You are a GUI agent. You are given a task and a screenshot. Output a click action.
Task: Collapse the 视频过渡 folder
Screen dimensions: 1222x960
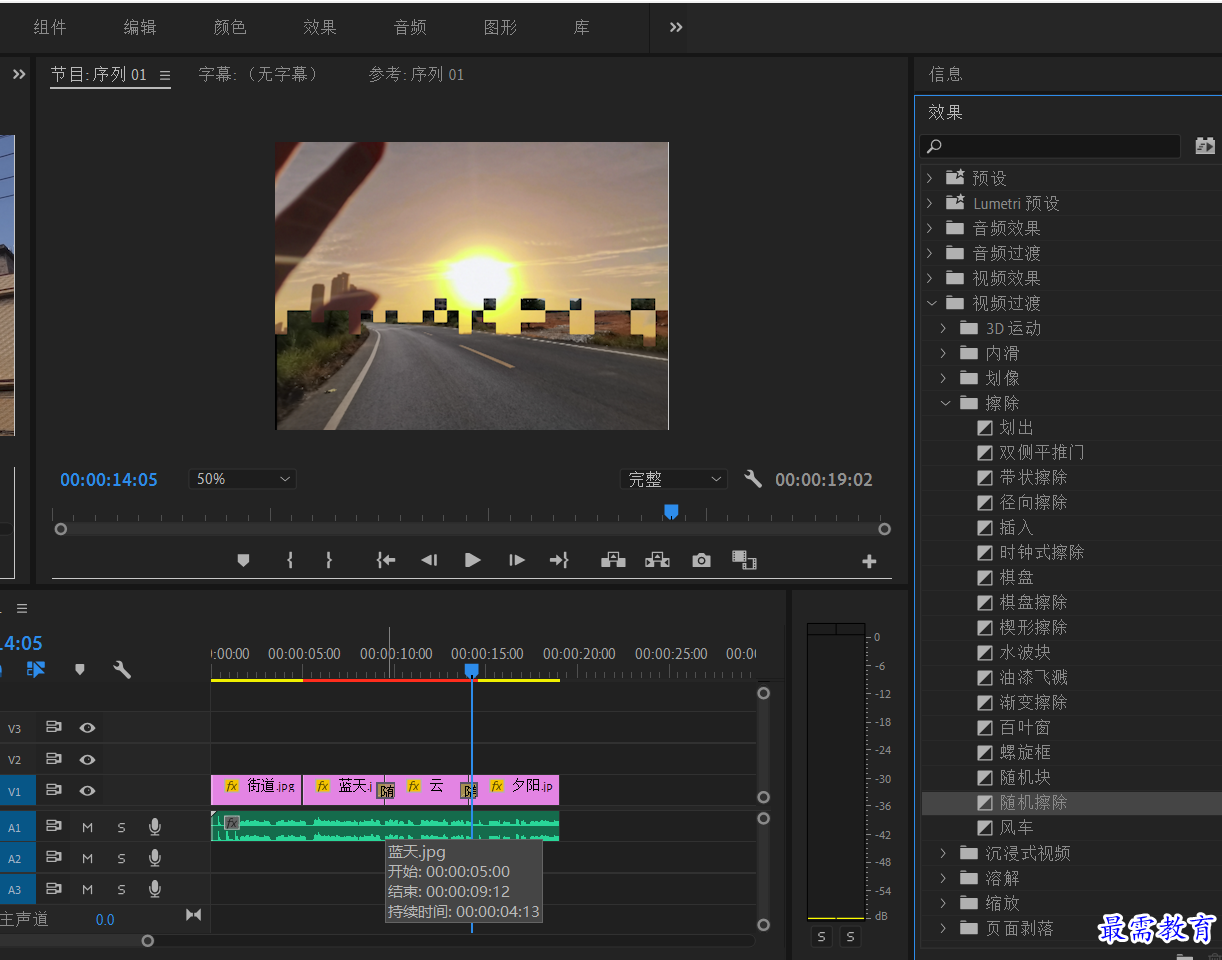pos(931,303)
